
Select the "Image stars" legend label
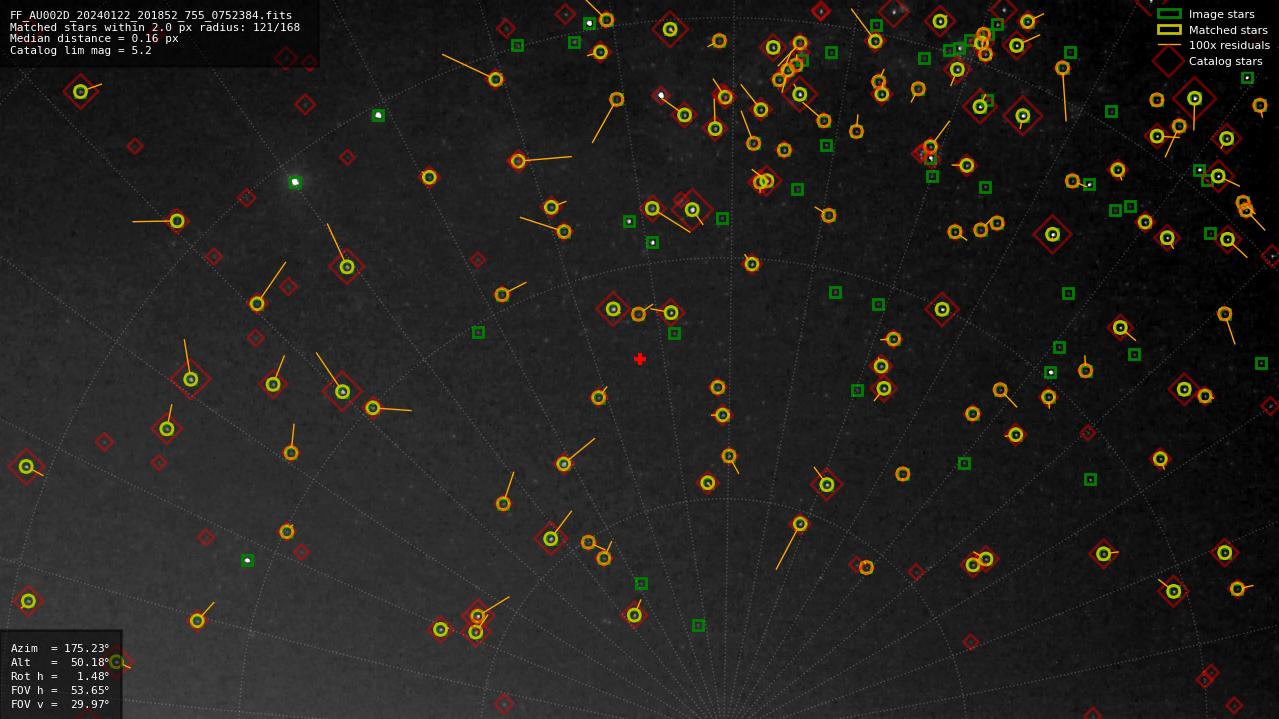(x=1221, y=14)
